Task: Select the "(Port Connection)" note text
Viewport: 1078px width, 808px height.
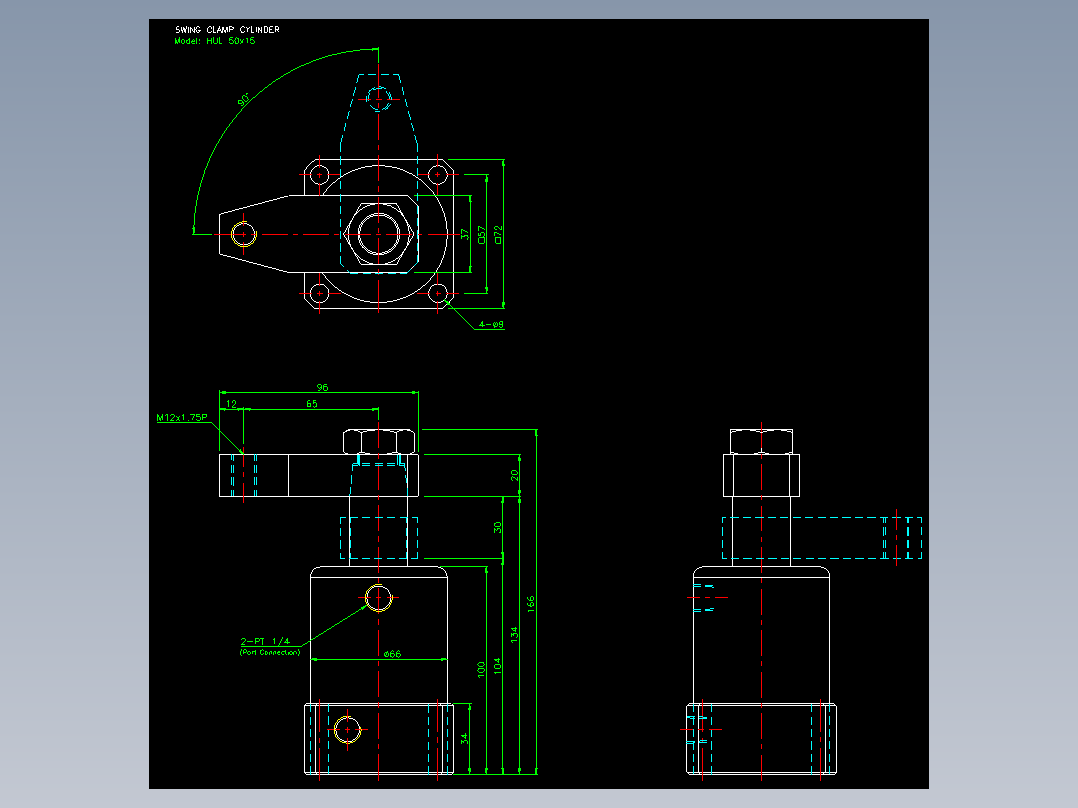Action: 270,652
